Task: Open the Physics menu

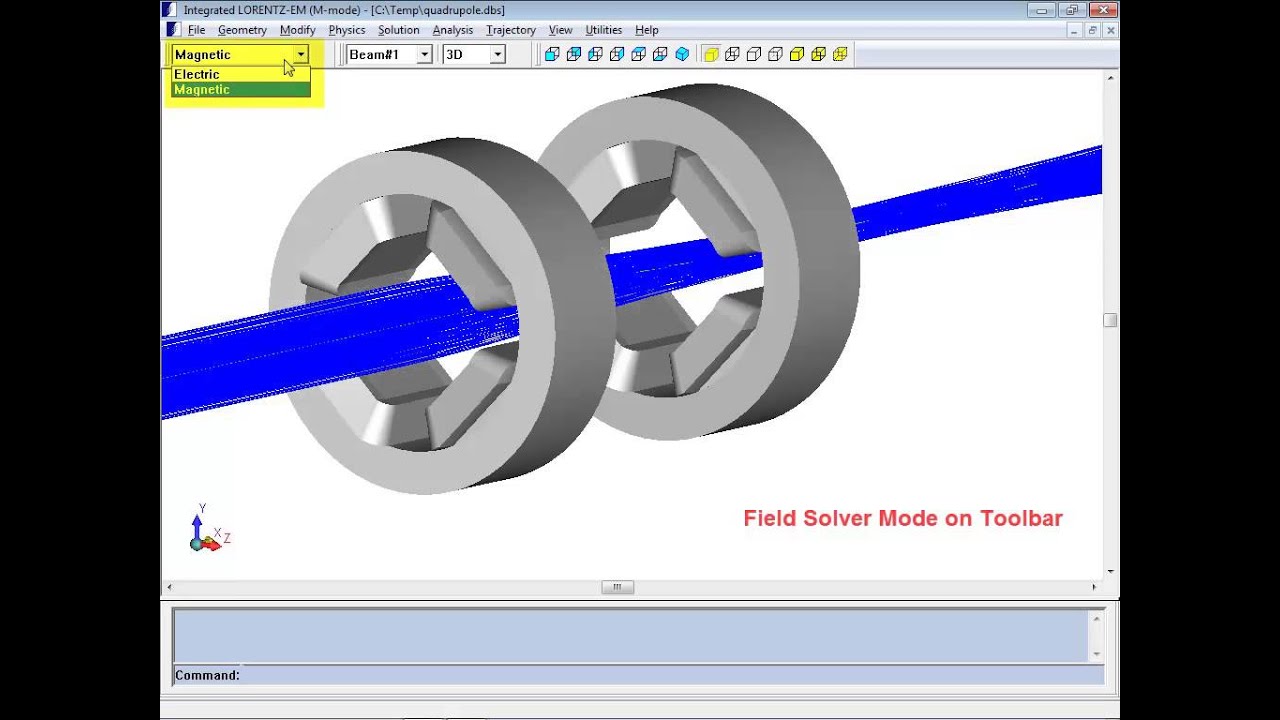Action: (347, 30)
